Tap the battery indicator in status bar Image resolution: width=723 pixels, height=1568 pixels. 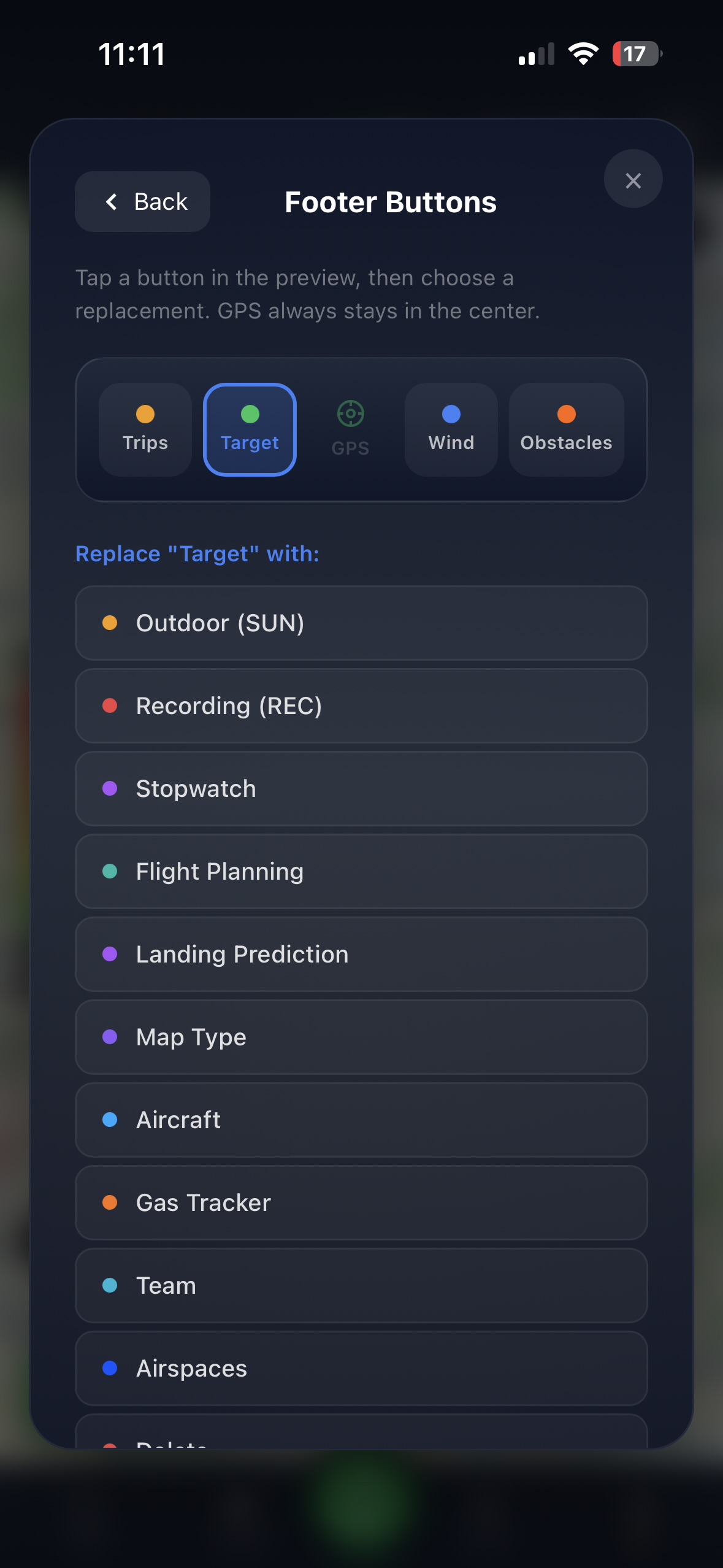[x=637, y=54]
